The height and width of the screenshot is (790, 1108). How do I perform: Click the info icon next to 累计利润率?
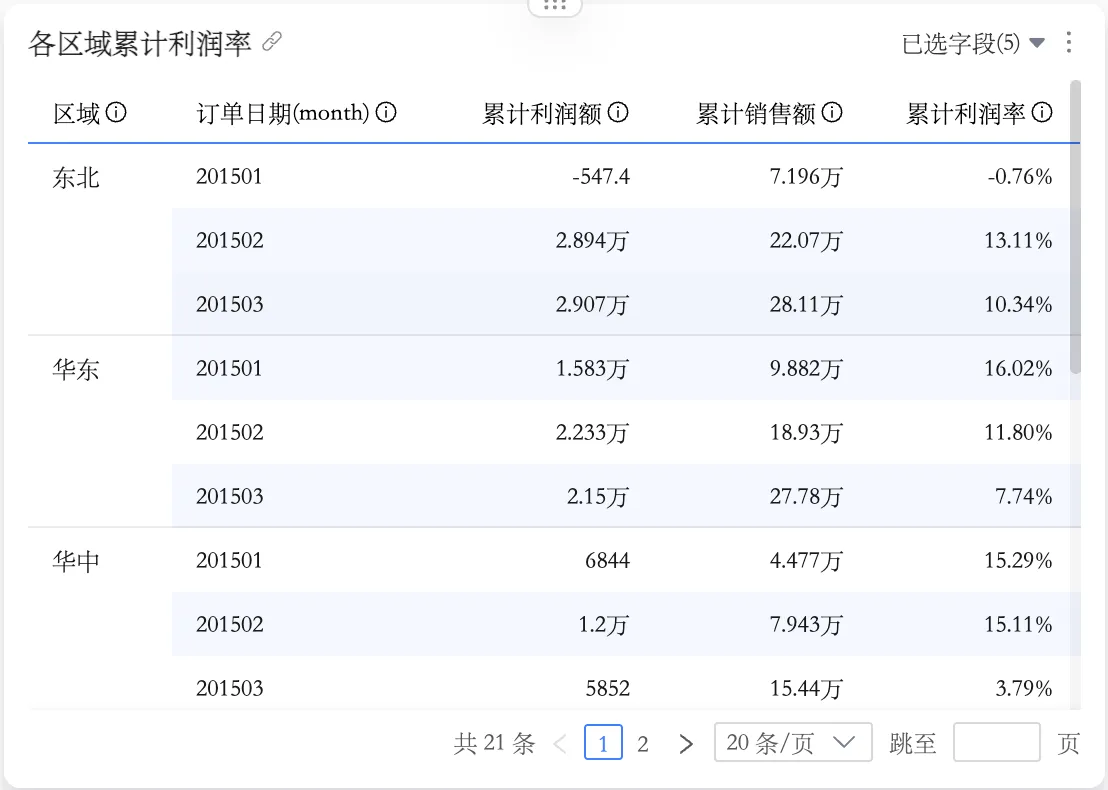tap(1042, 113)
